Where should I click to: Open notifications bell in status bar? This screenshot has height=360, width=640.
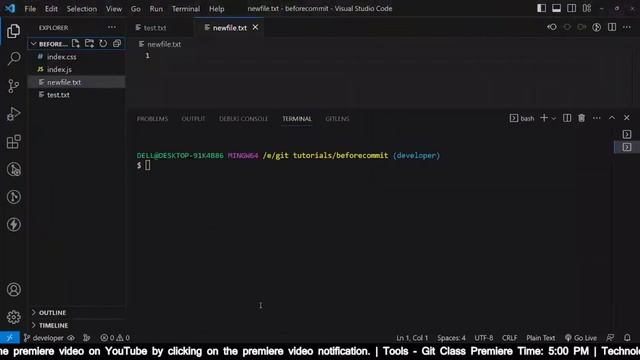(627, 338)
